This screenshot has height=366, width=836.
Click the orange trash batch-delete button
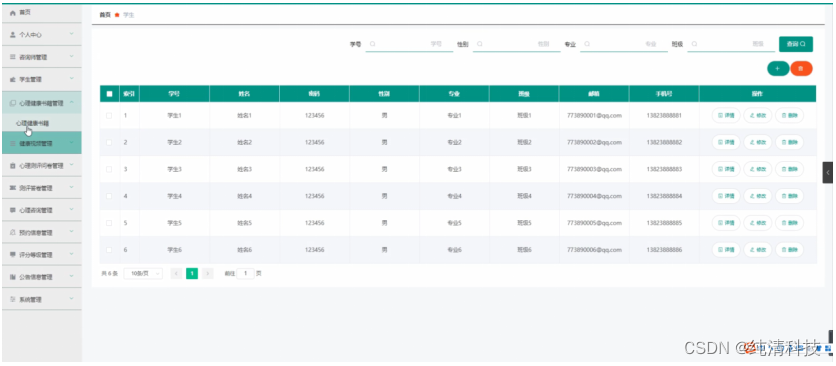[x=801, y=68]
